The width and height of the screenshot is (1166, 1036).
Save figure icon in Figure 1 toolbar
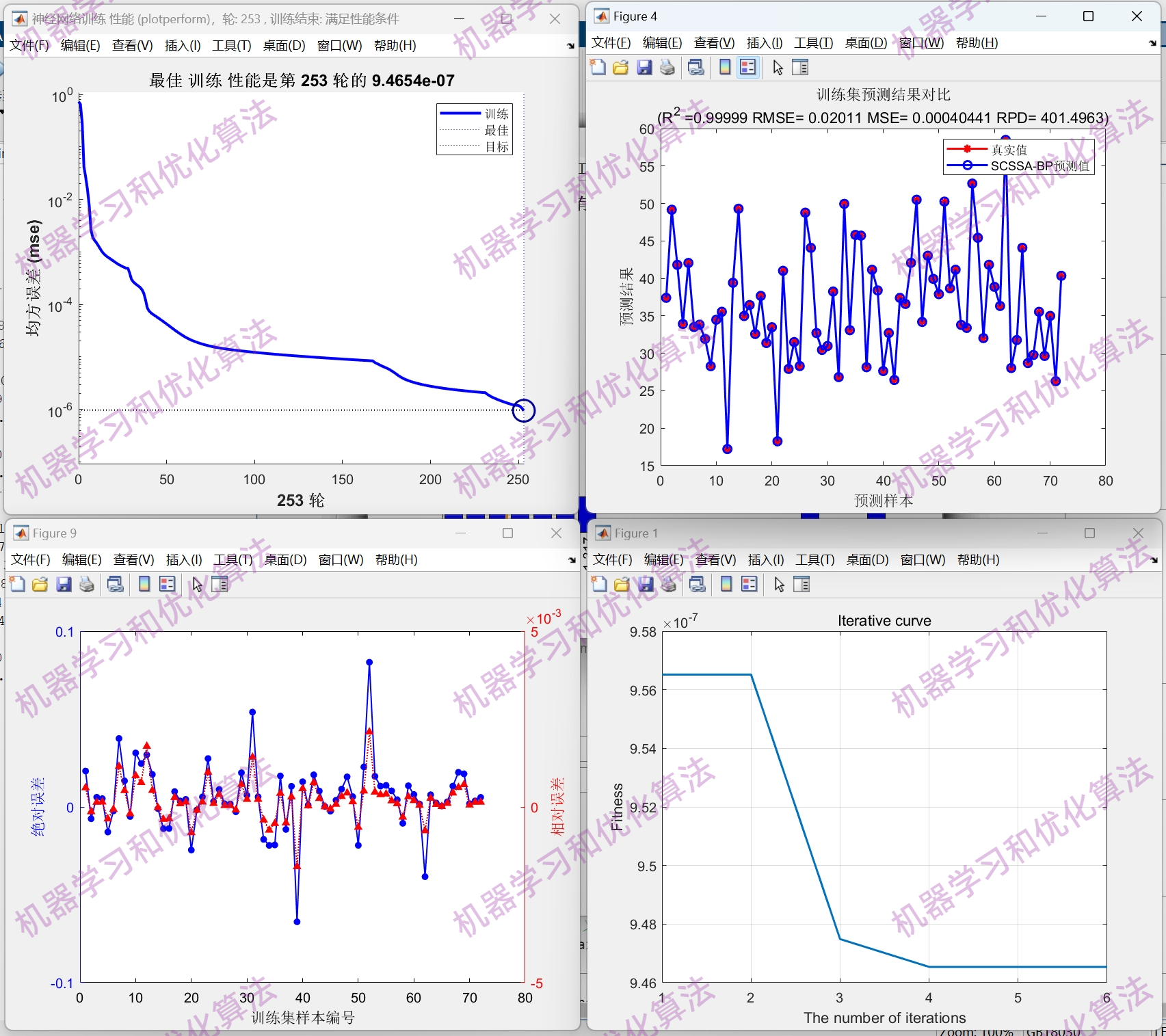point(646,584)
